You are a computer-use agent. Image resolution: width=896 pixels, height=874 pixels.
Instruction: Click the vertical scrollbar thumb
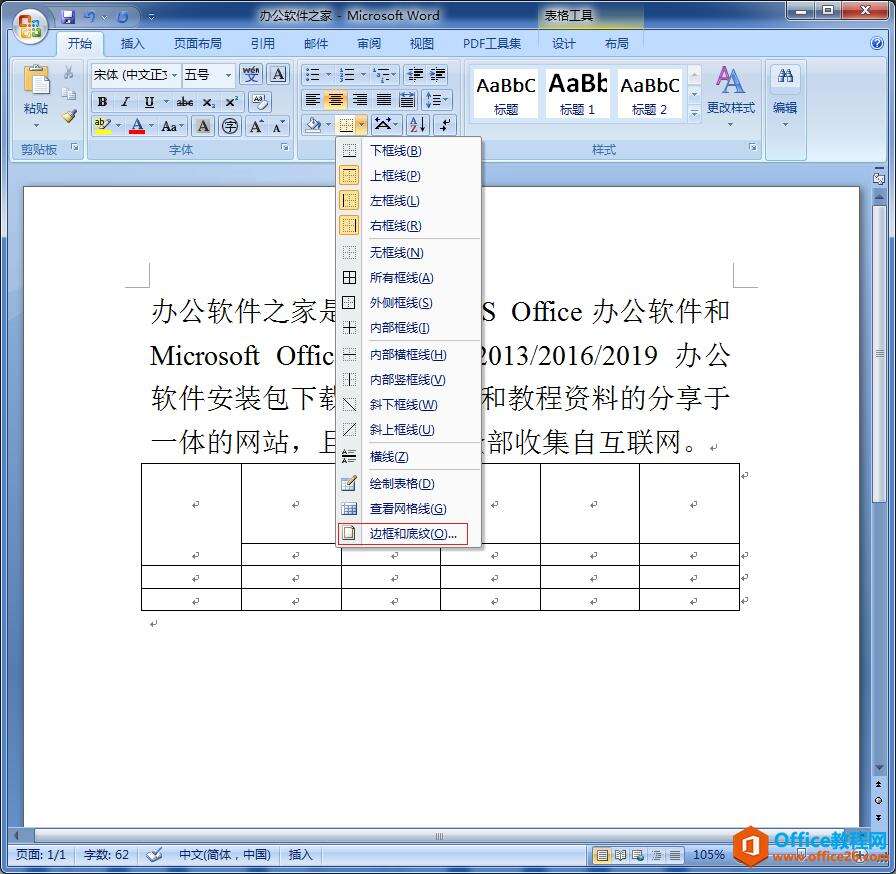(x=879, y=353)
